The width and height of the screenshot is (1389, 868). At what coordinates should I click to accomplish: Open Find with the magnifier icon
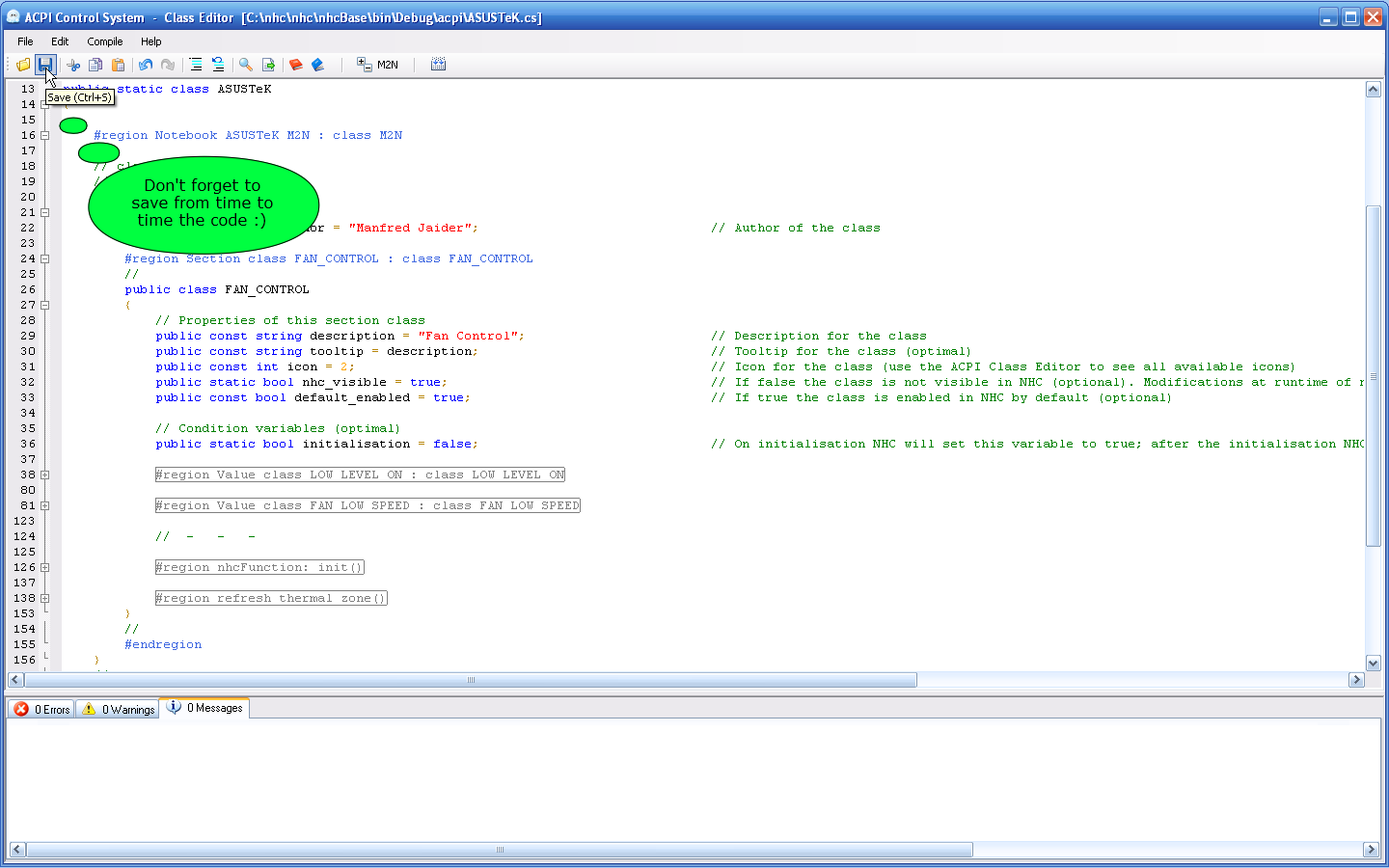tap(246, 65)
